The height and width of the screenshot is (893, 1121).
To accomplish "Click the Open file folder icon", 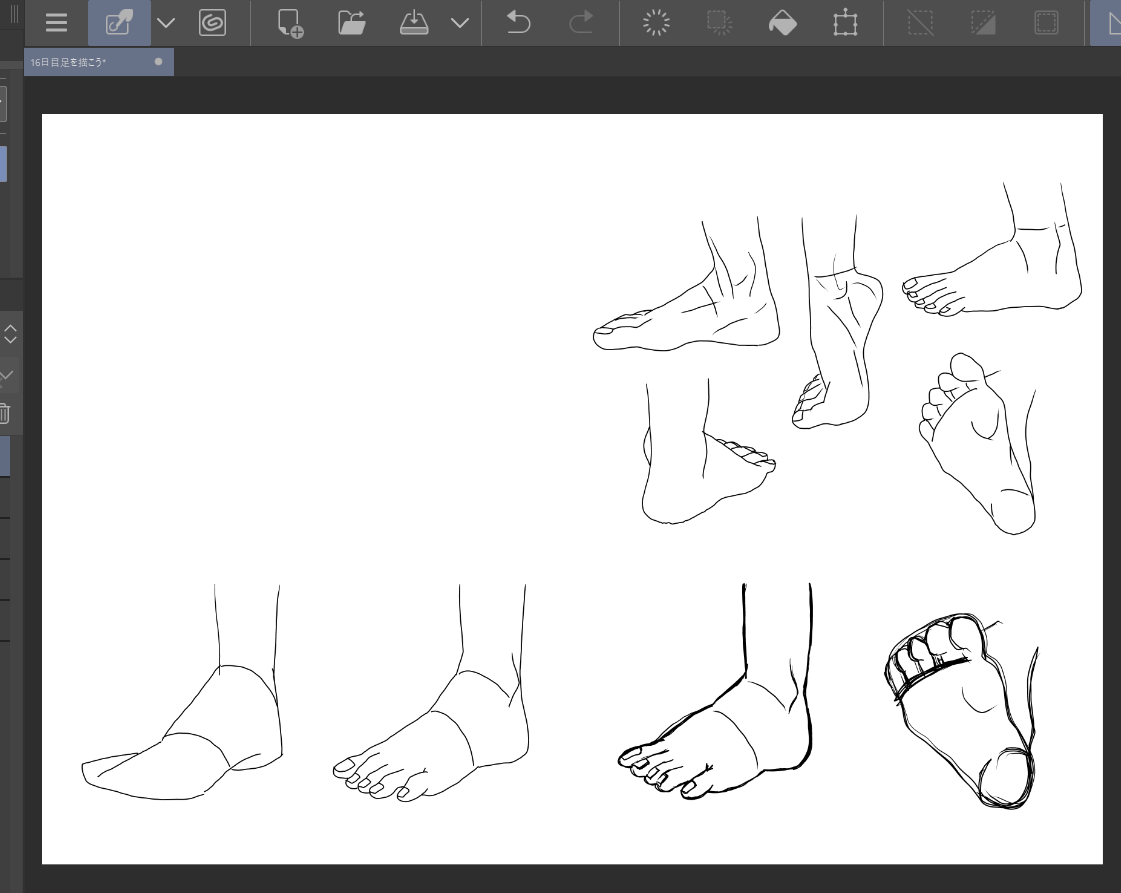I will (351, 23).
